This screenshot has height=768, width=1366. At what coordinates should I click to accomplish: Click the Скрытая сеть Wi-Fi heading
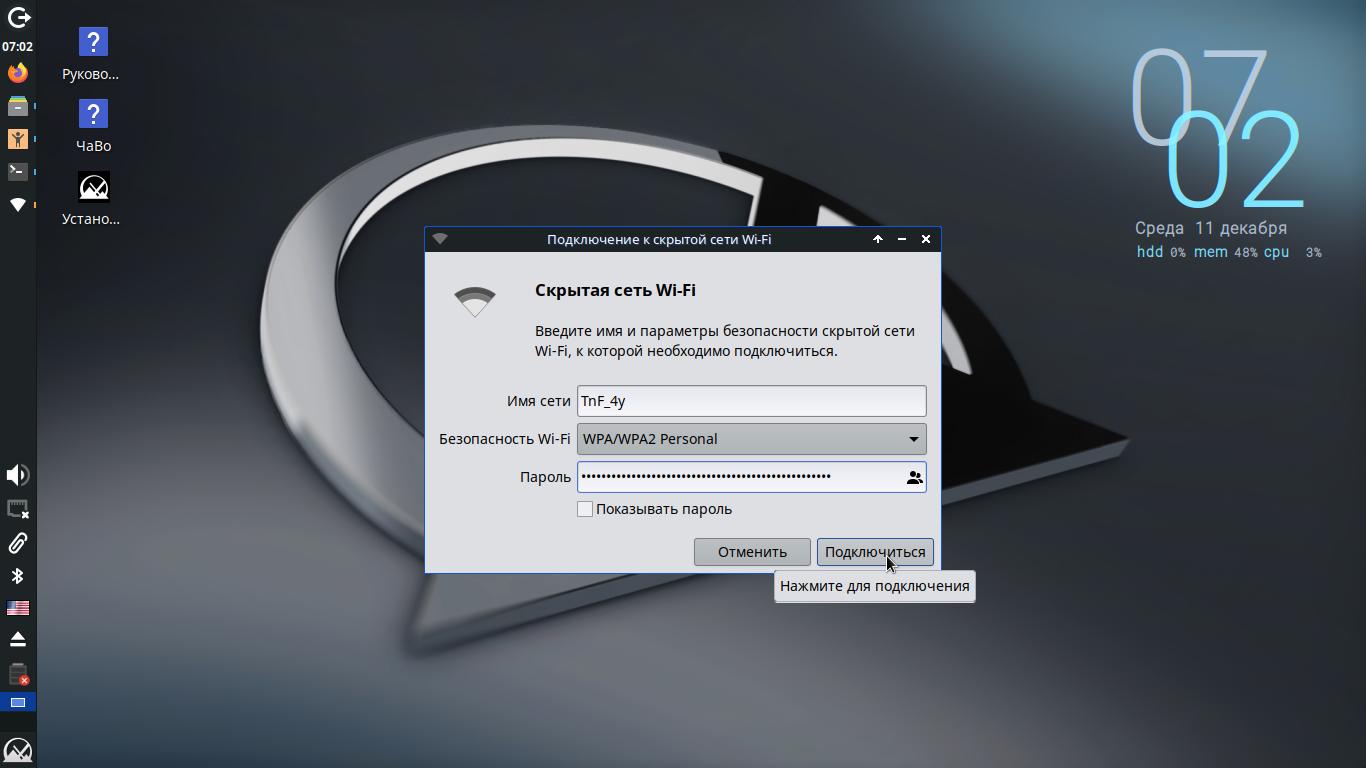tap(615, 290)
